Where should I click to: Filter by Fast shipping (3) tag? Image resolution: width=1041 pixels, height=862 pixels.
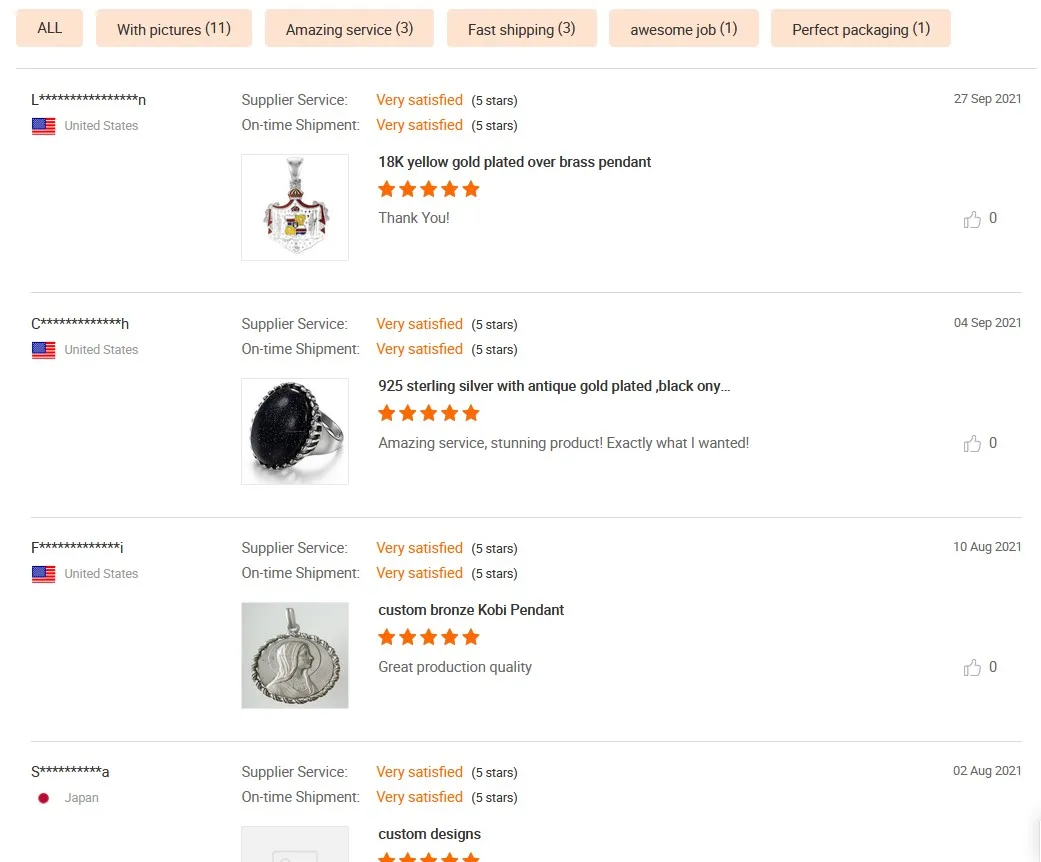pyautogui.click(x=522, y=29)
